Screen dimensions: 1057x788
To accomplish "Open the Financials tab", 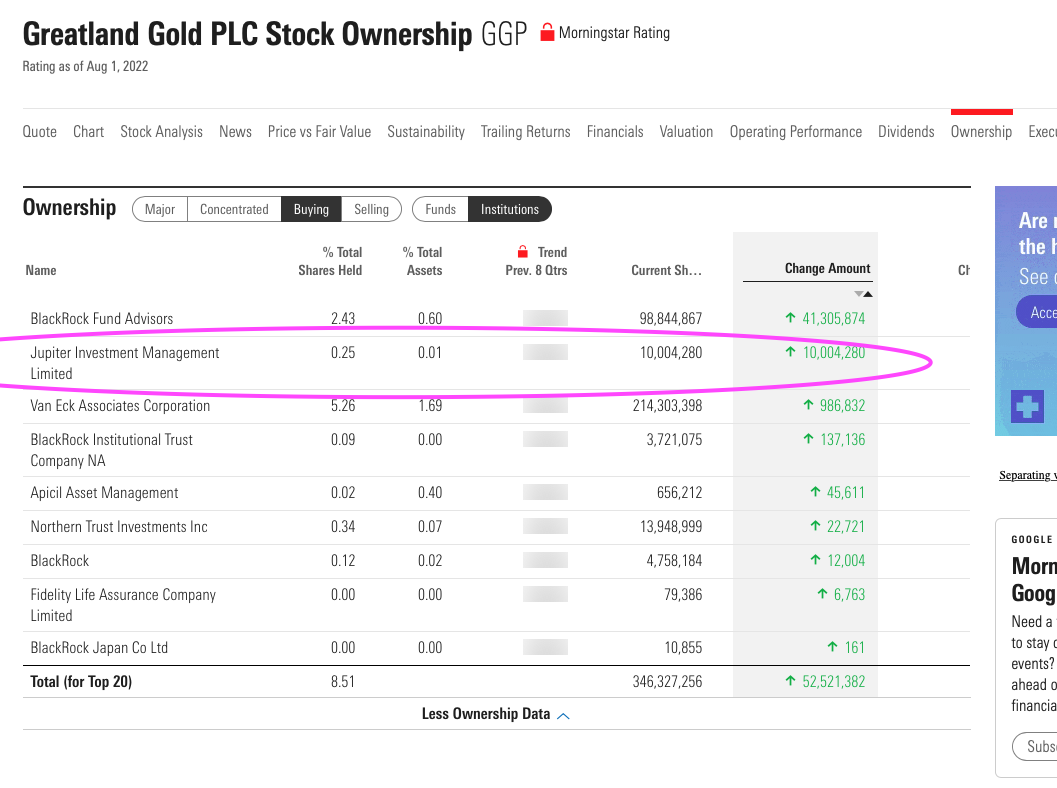I will (x=615, y=131).
